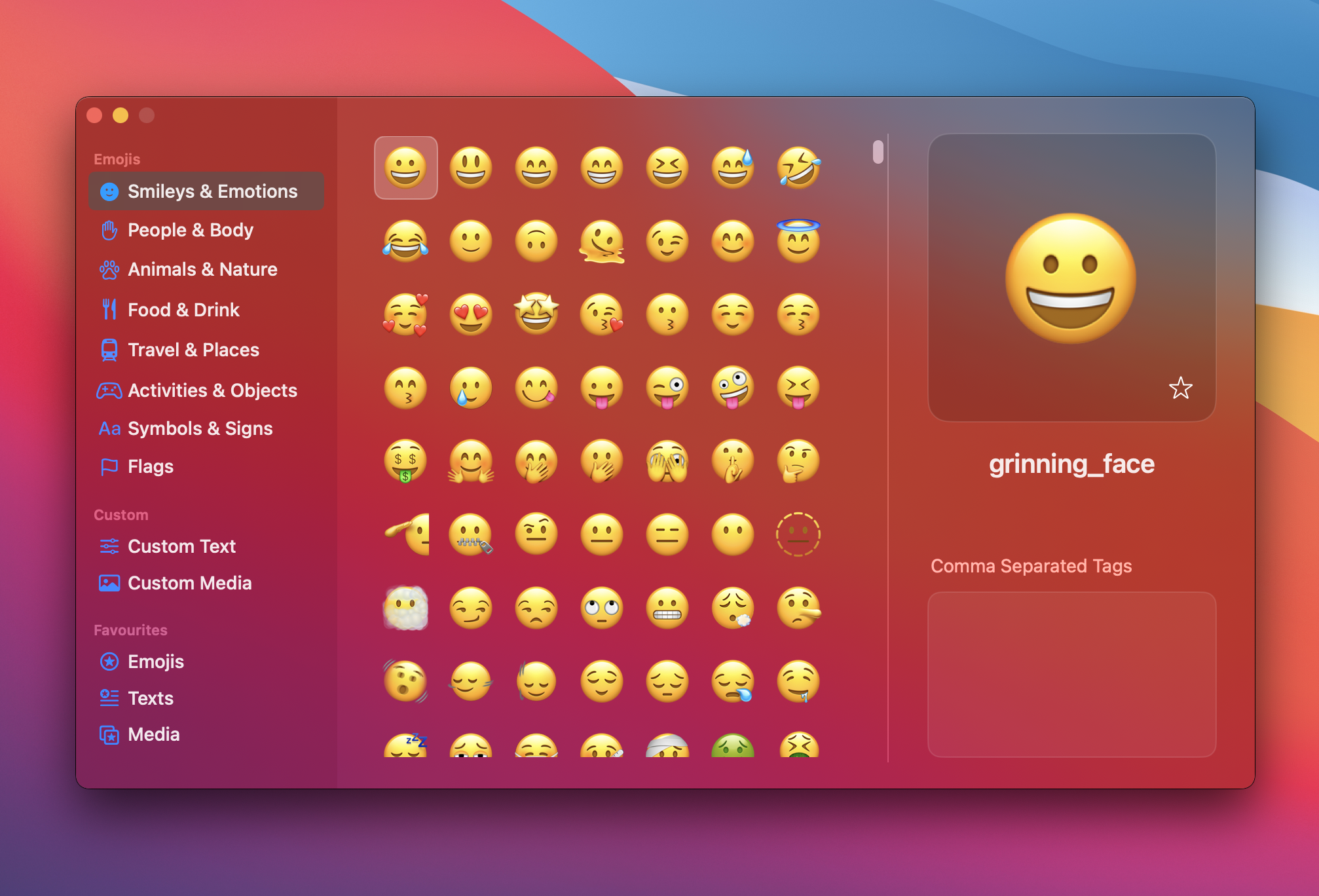Select the face blowing a kiss emoji
This screenshot has width=1319, height=896.
602,314
